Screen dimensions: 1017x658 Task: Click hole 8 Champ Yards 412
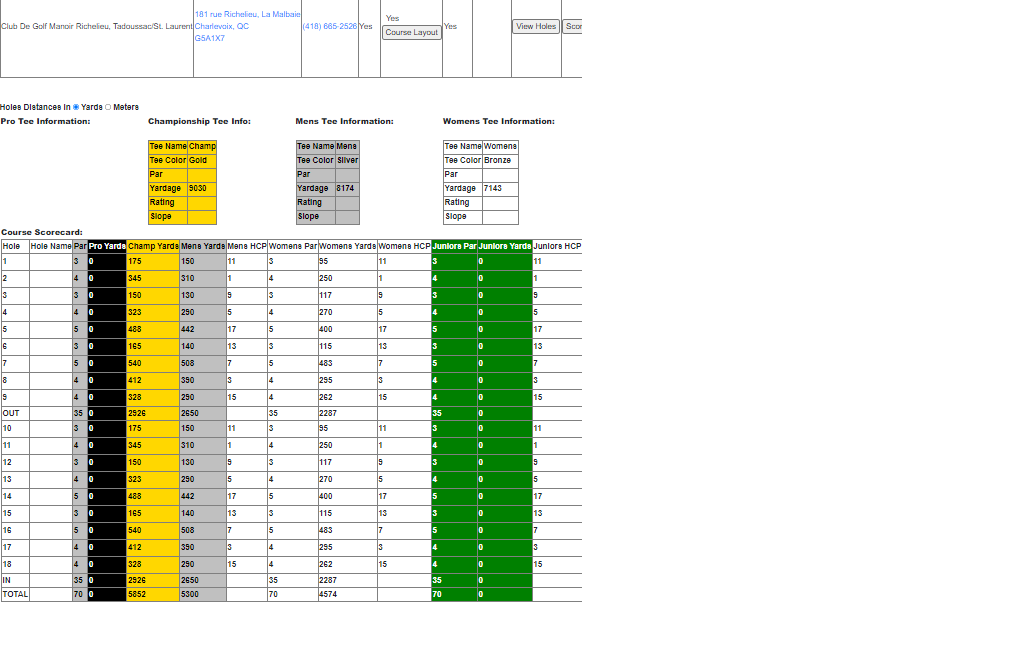click(135, 380)
